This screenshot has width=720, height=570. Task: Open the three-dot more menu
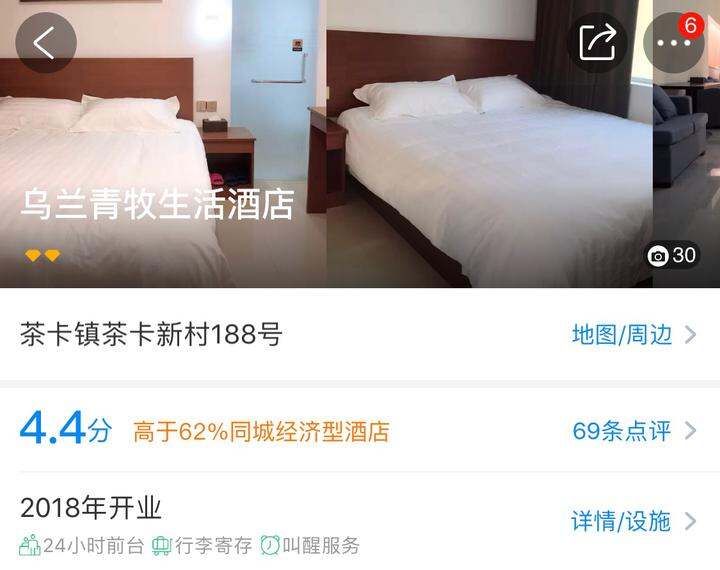[x=674, y=43]
